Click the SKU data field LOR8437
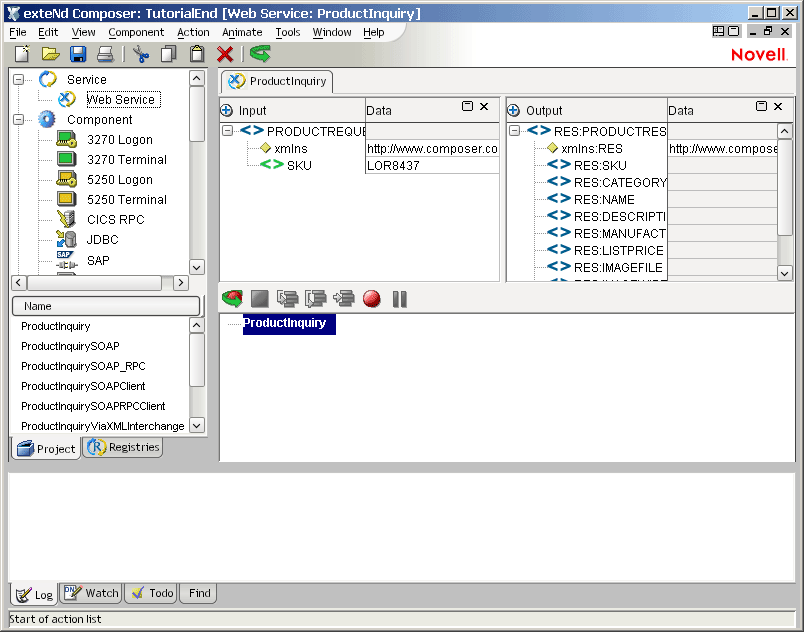This screenshot has width=804, height=632. point(432,165)
